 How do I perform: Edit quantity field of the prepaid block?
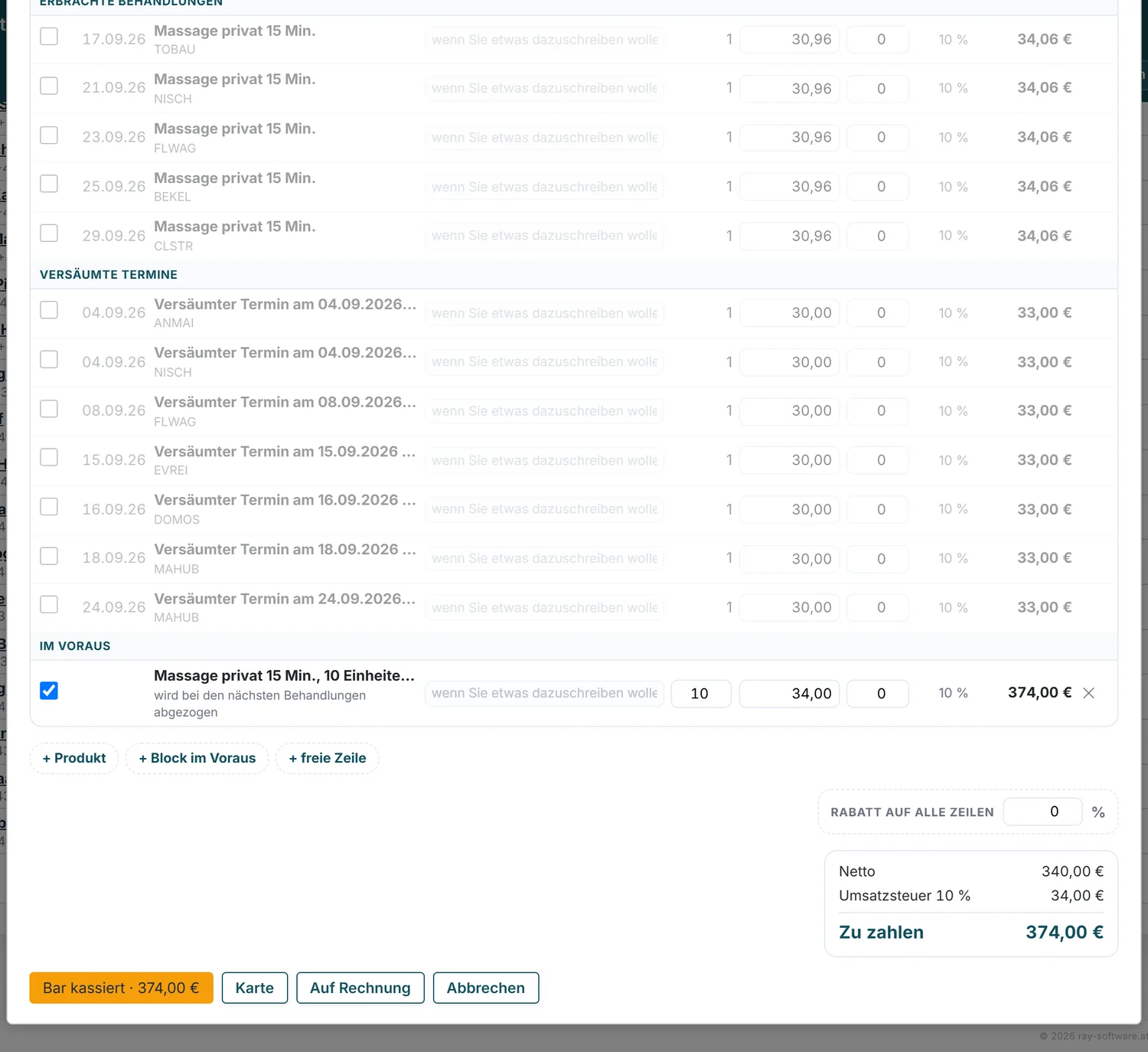click(701, 694)
